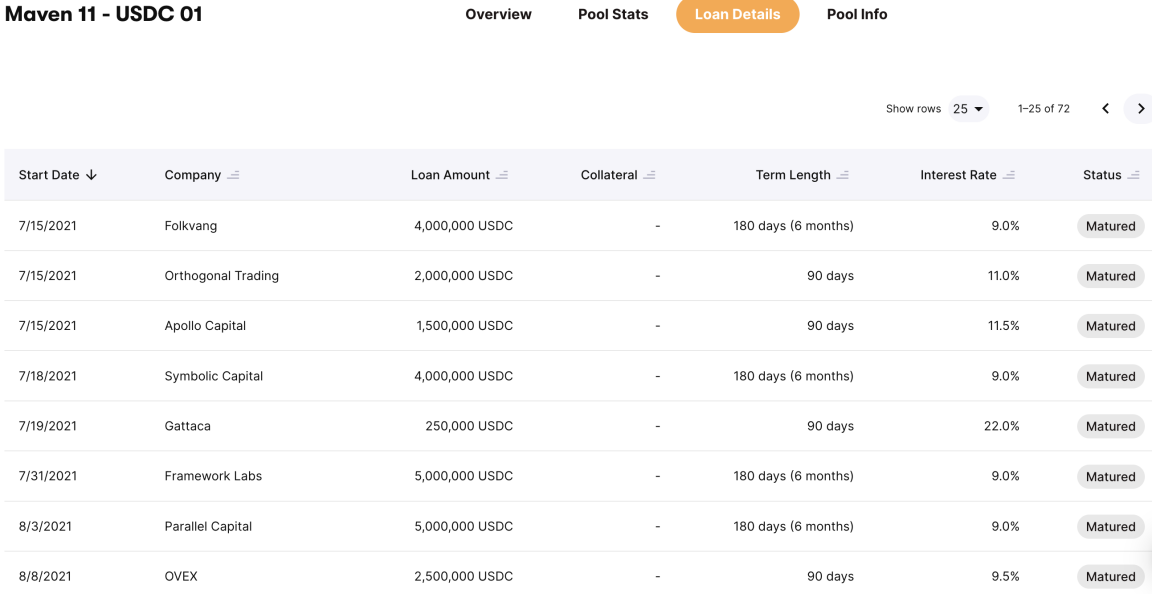Viewport: 1152px width, 594px height.
Task: Click the Interest Rate column header label
Action: 958,175
